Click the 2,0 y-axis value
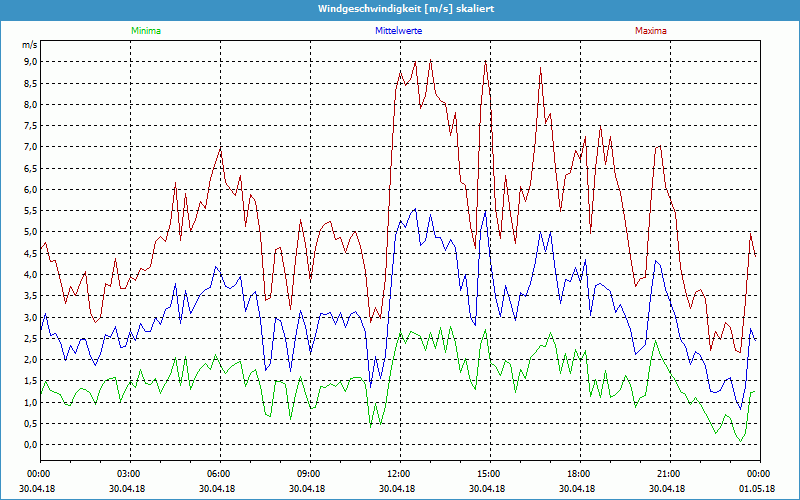This screenshot has height=500, width=800. 31,360
